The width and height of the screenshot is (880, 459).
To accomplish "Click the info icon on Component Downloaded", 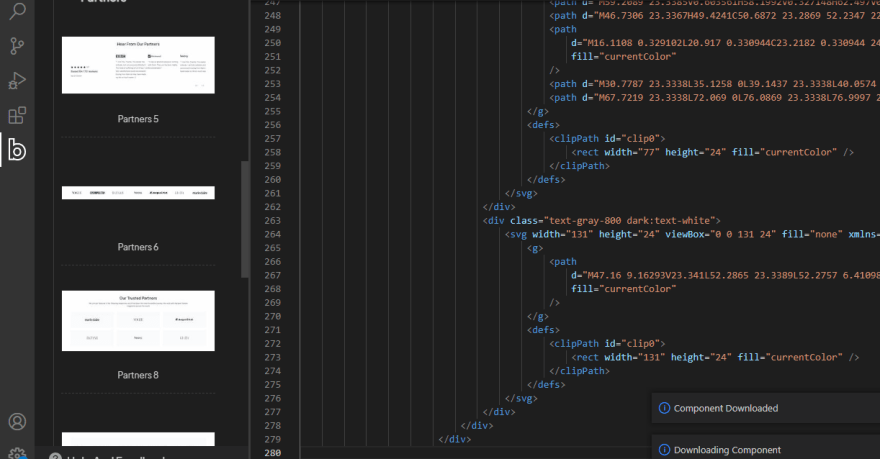I will 664,408.
